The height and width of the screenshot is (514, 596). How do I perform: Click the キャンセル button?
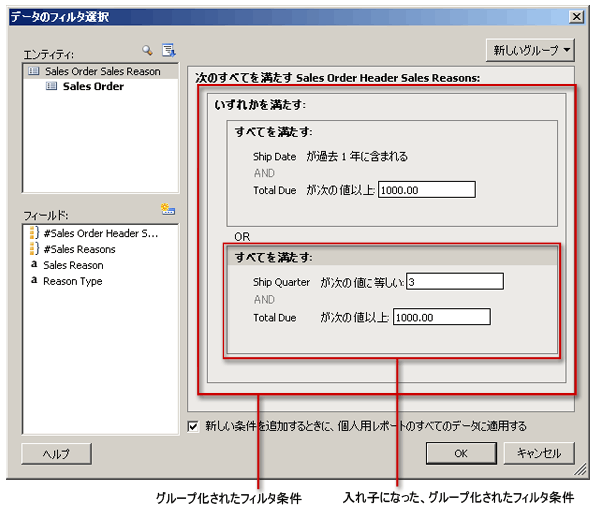(539, 453)
